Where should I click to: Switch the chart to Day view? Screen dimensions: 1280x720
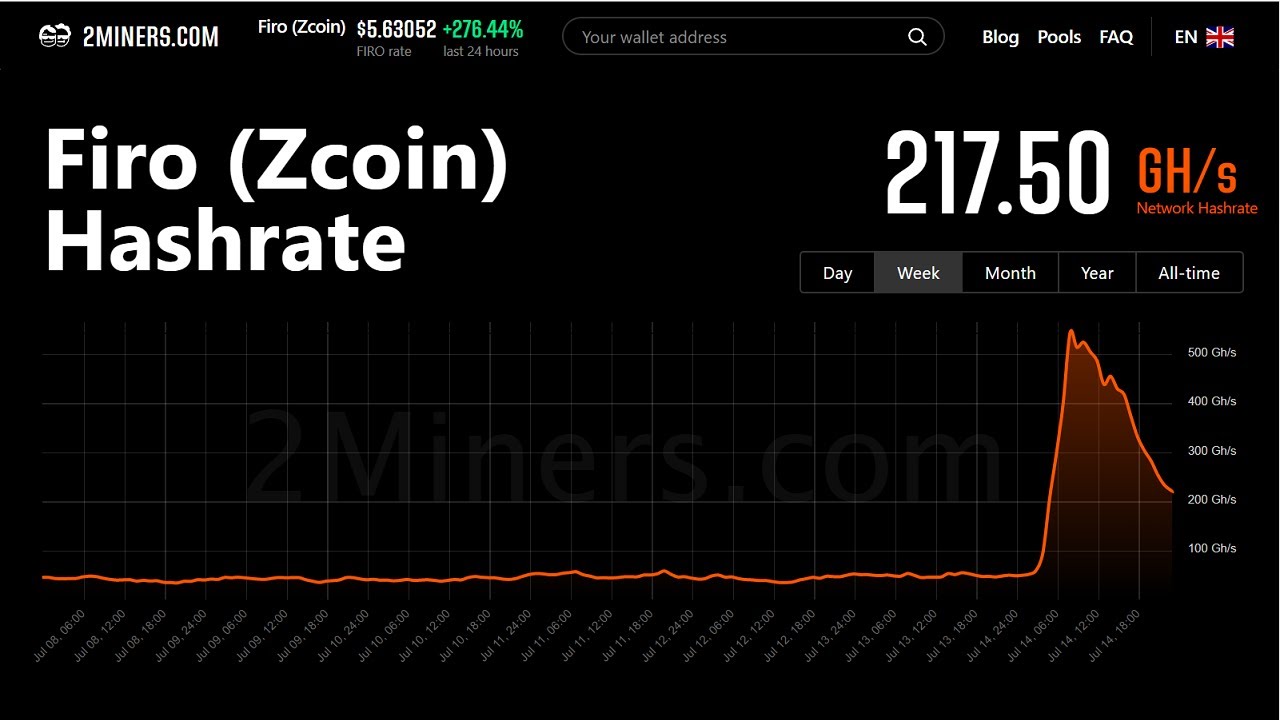[837, 273]
